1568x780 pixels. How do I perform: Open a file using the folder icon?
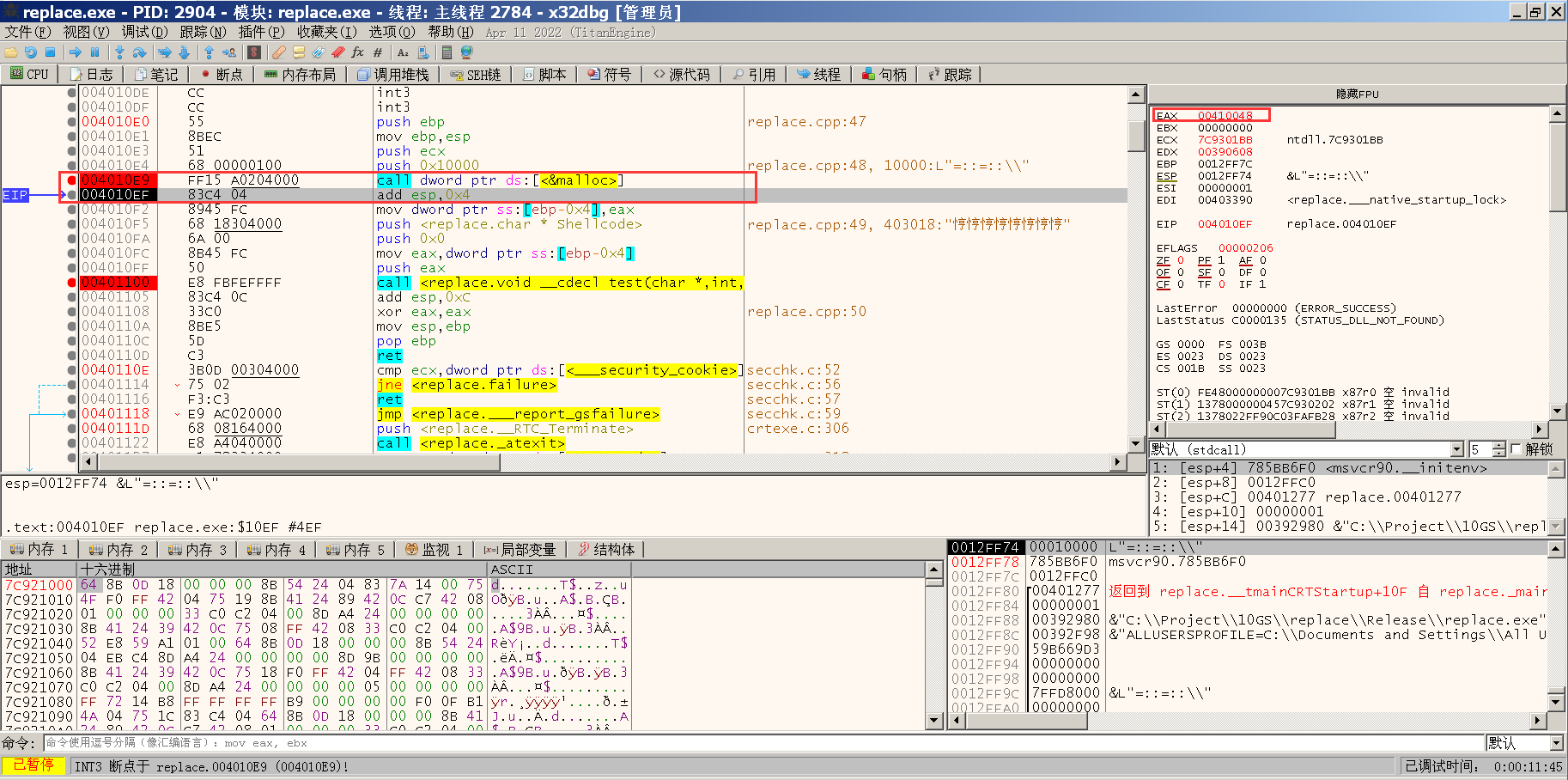tap(12, 52)
